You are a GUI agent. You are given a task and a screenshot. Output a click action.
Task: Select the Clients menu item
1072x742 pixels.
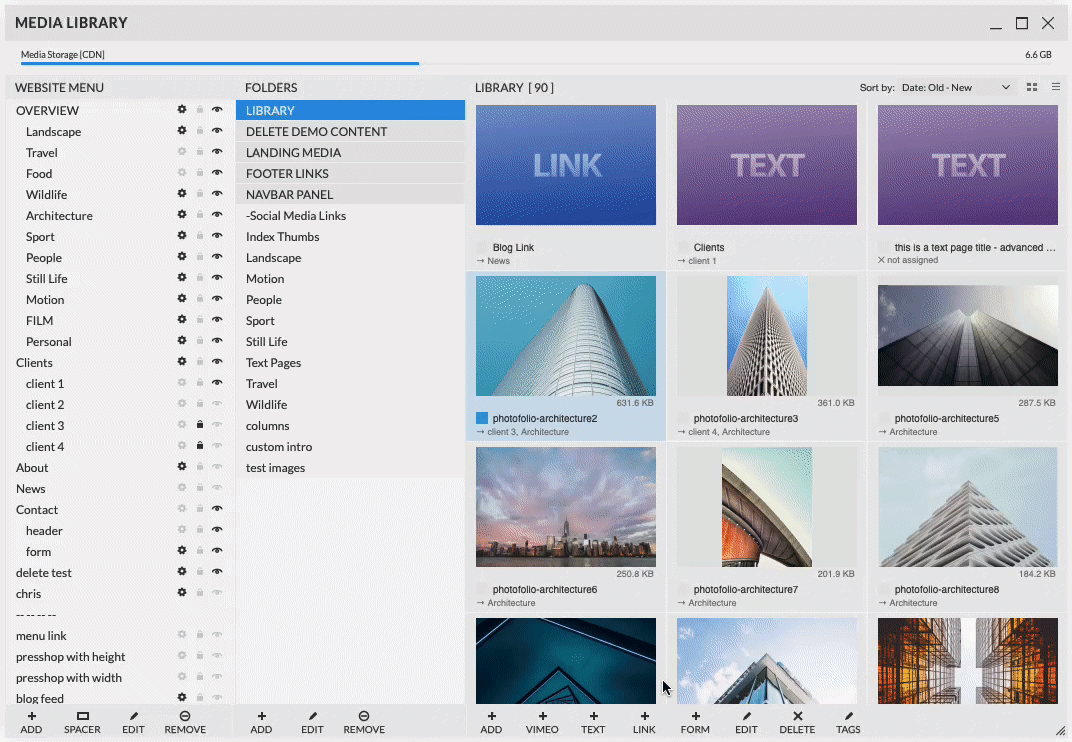click(x=35, y=362)
